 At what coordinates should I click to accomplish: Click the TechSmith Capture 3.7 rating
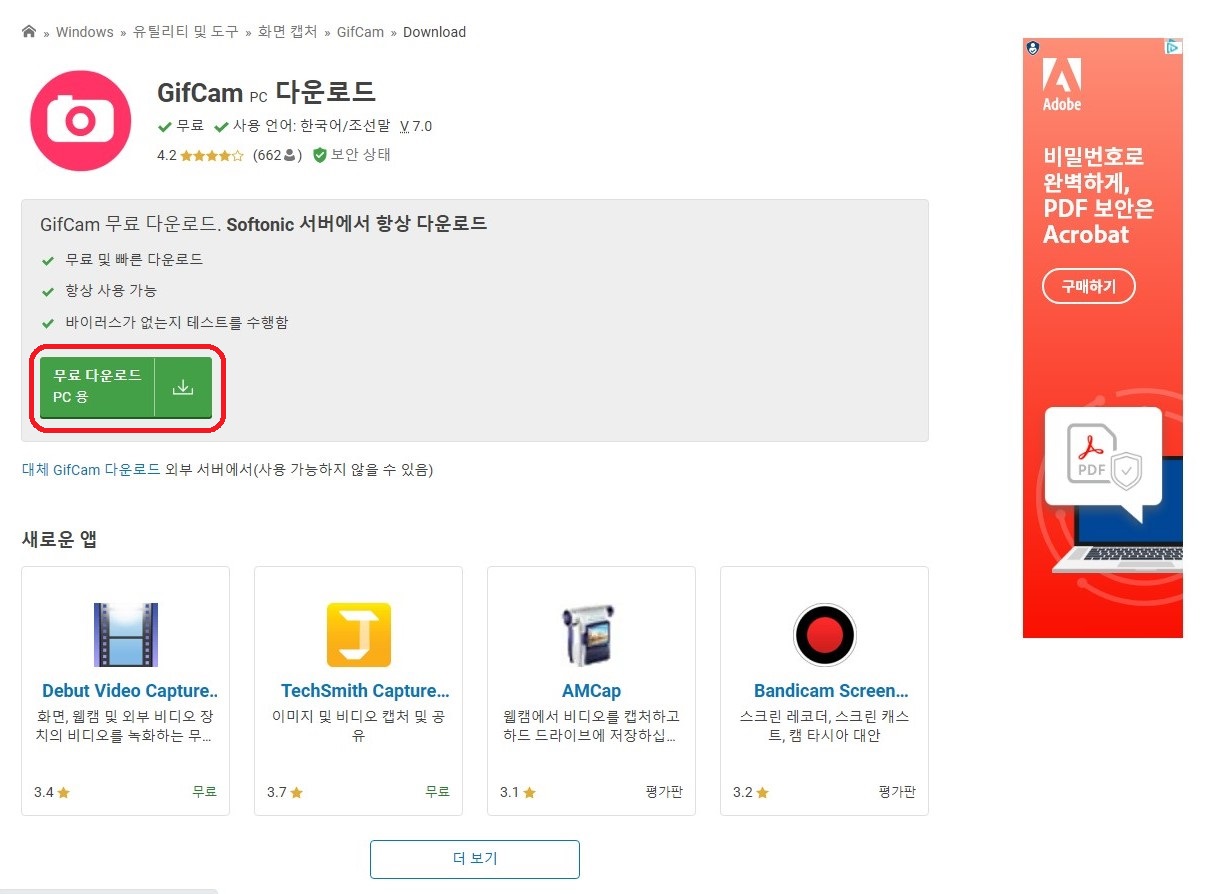coord(285,792)
